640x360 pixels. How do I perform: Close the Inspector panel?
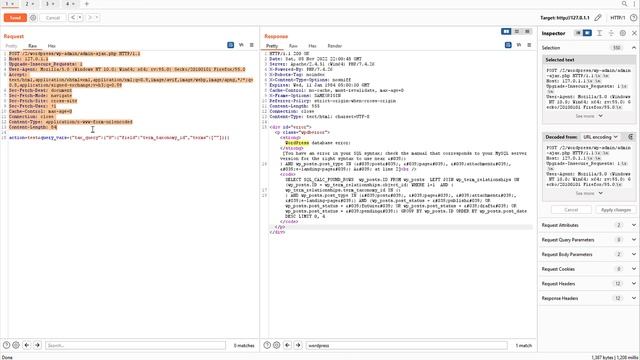click(x=634, y=33)
